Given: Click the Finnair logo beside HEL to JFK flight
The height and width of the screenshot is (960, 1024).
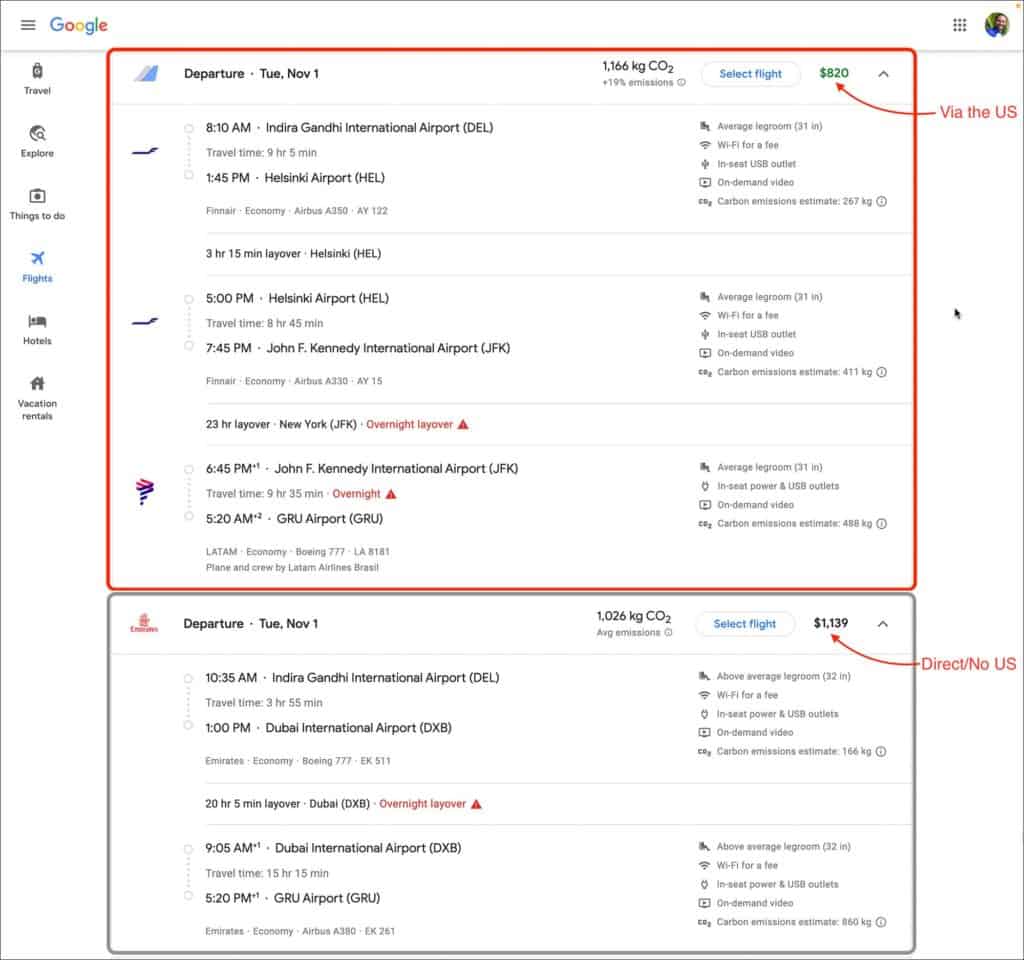Looking at the screenshot, I should click(145, 322).
